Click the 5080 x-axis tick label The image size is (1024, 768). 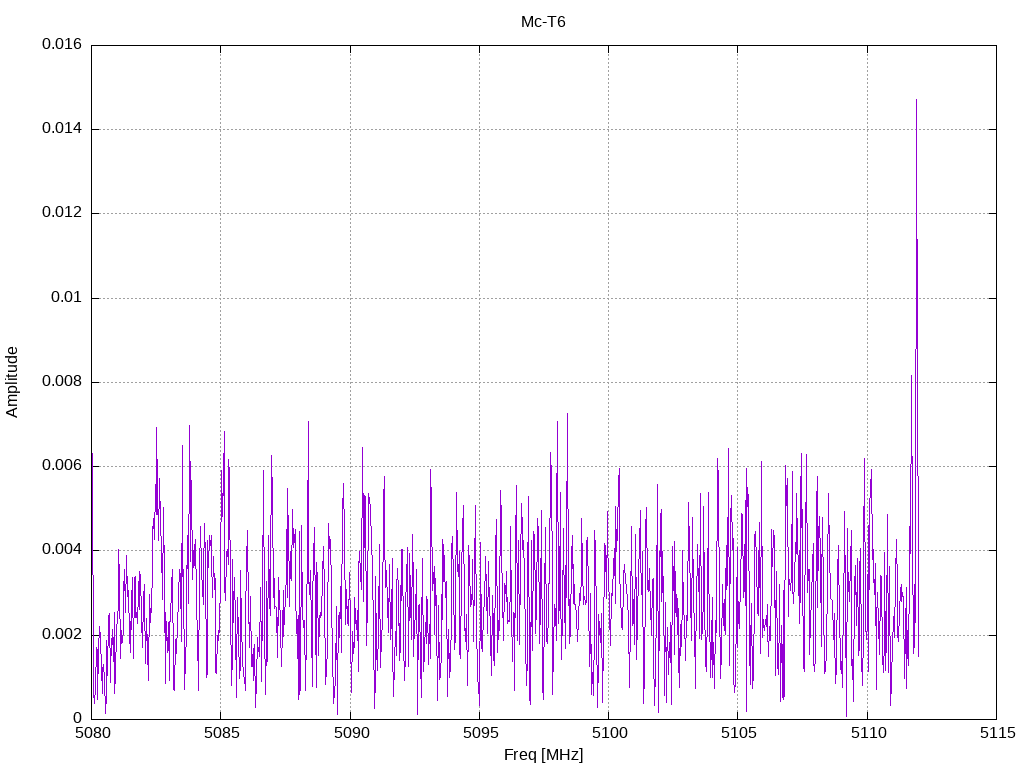(x=92, y=734)
